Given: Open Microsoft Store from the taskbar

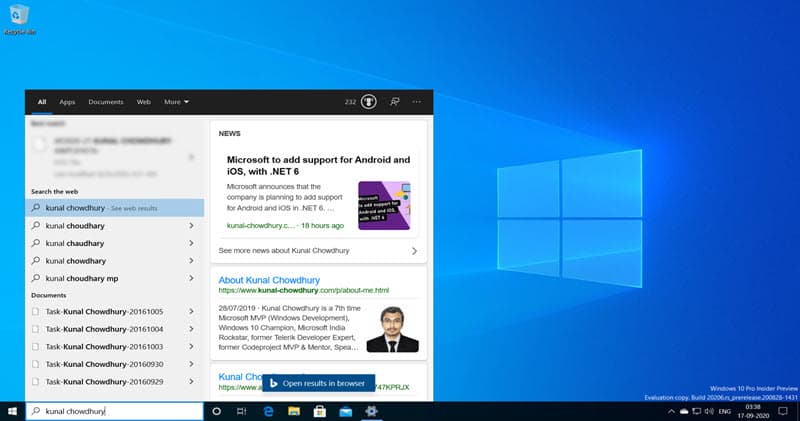Looking at the screenshot, I should tap(320, 411).
